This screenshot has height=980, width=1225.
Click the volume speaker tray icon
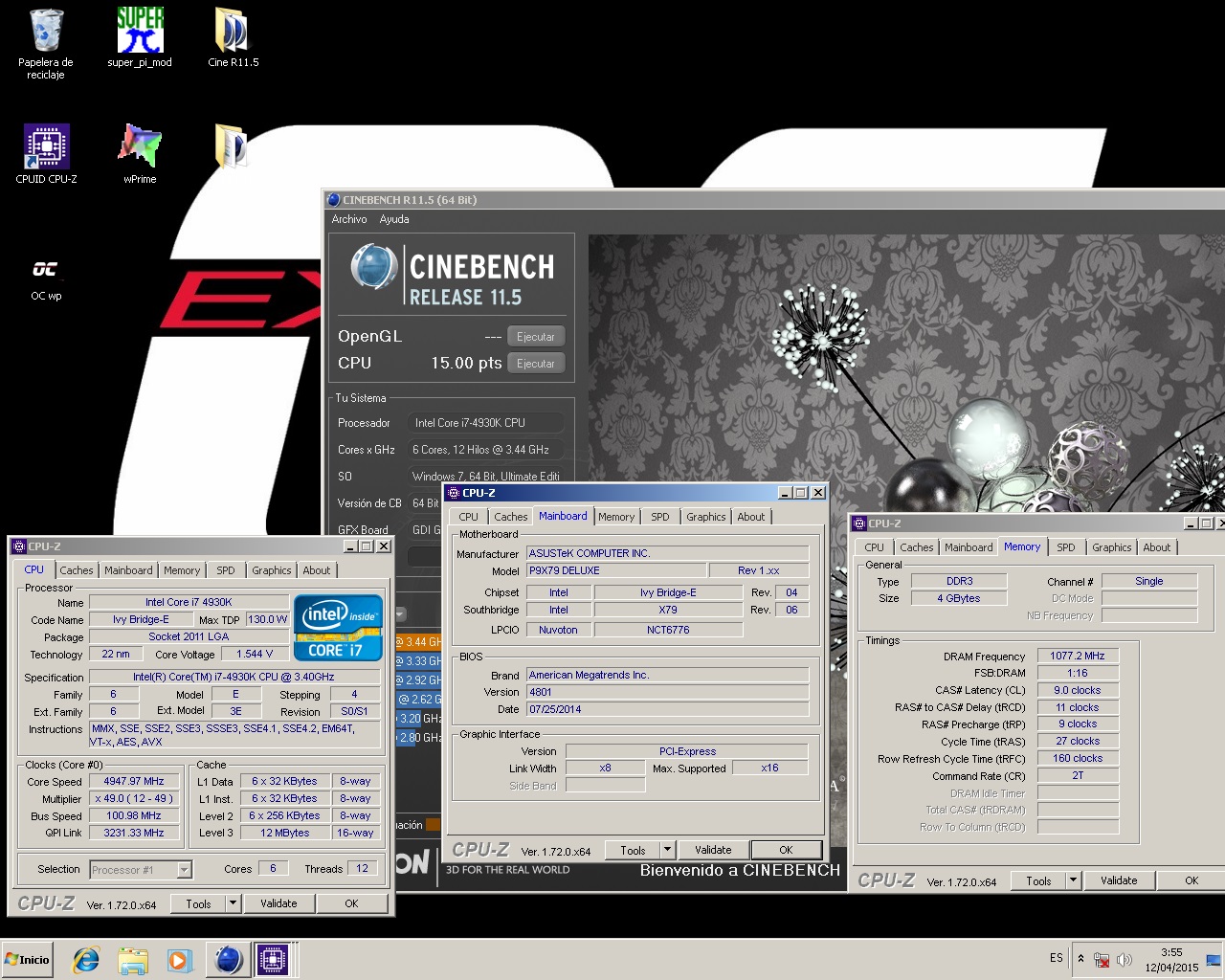[x=1125, y=960]
